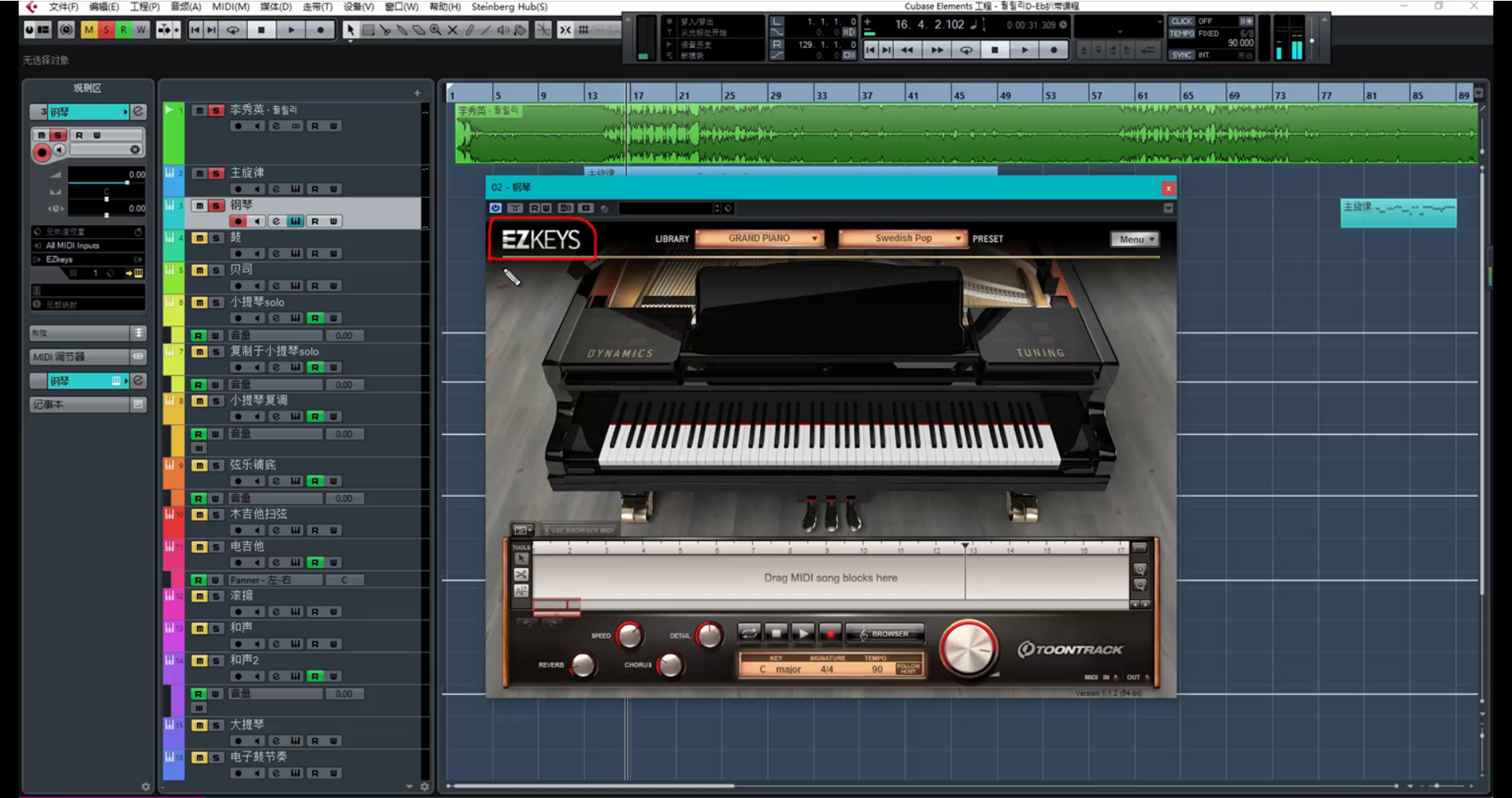This screenshot has width=1512, height=798.
Task: Open the GRAND PIANO library dropdown
Action: click(x=760, y=239)
